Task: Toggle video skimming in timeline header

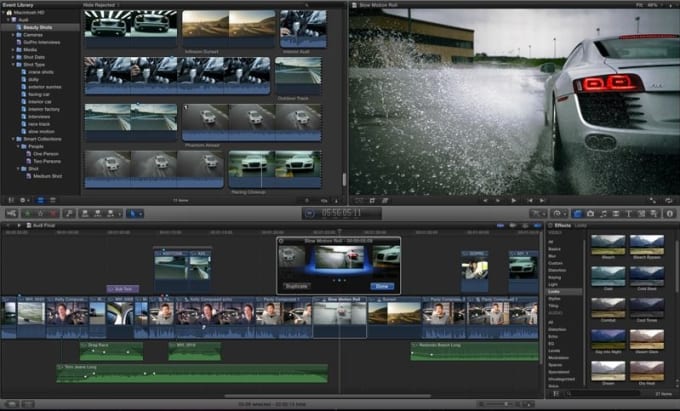Action: [x=500, y=225]
